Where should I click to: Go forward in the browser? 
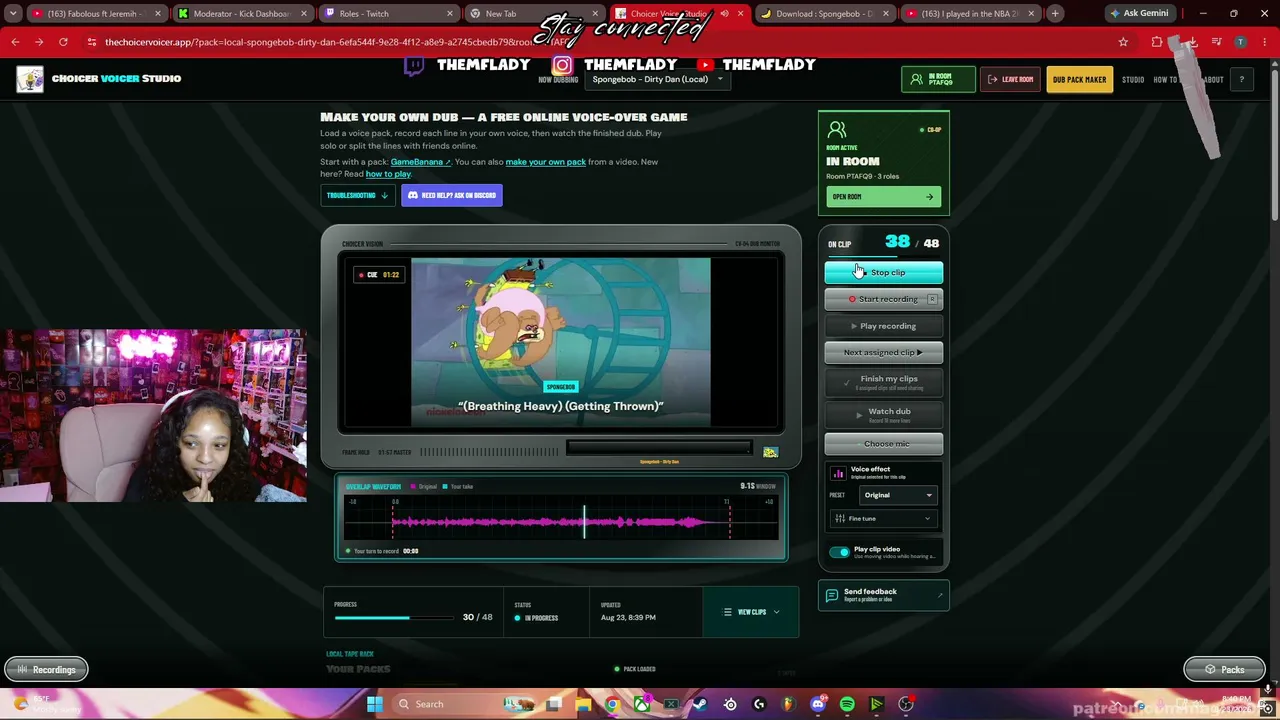tap(39, 42)
